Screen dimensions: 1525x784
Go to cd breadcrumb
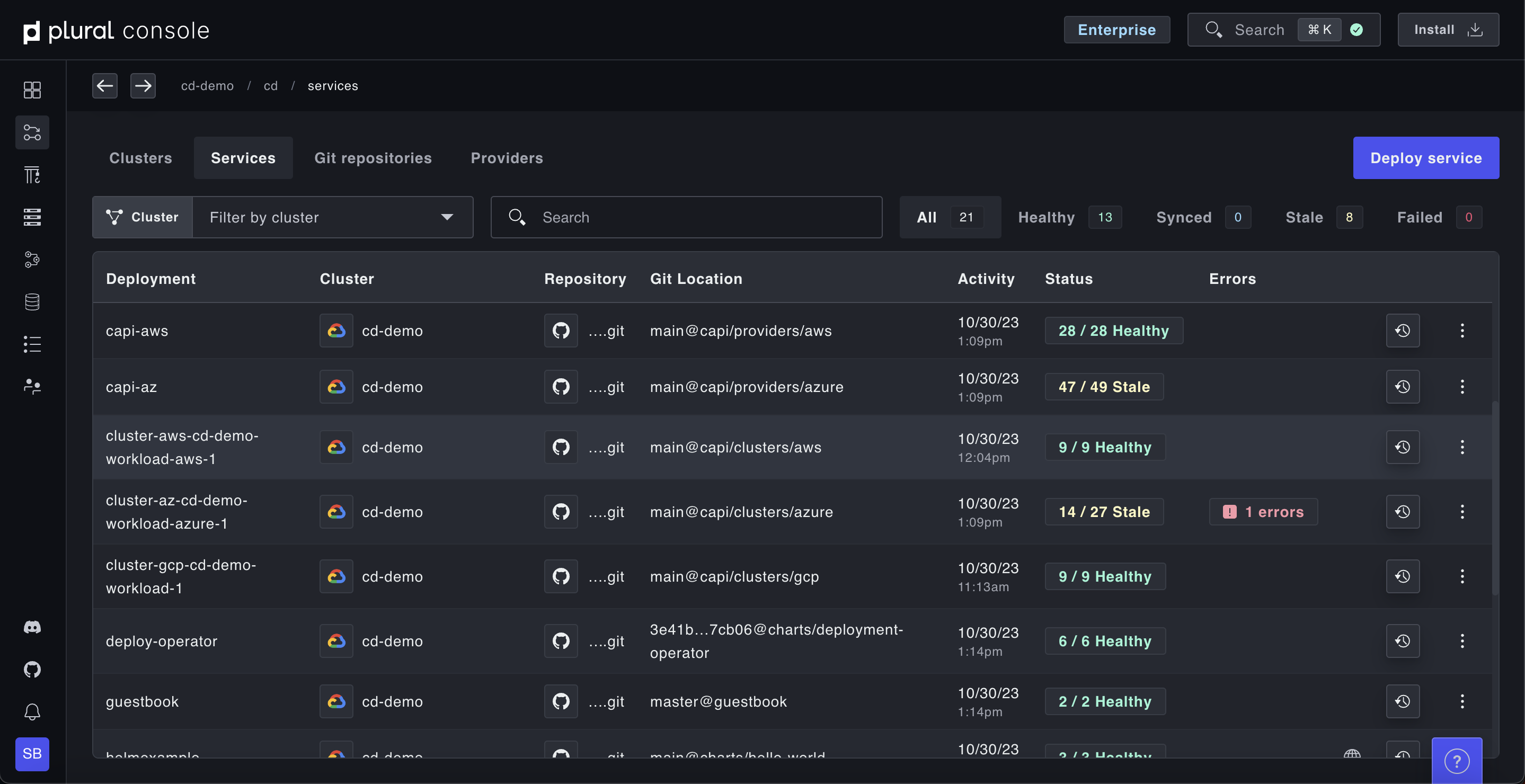click(x=271, y=86)
